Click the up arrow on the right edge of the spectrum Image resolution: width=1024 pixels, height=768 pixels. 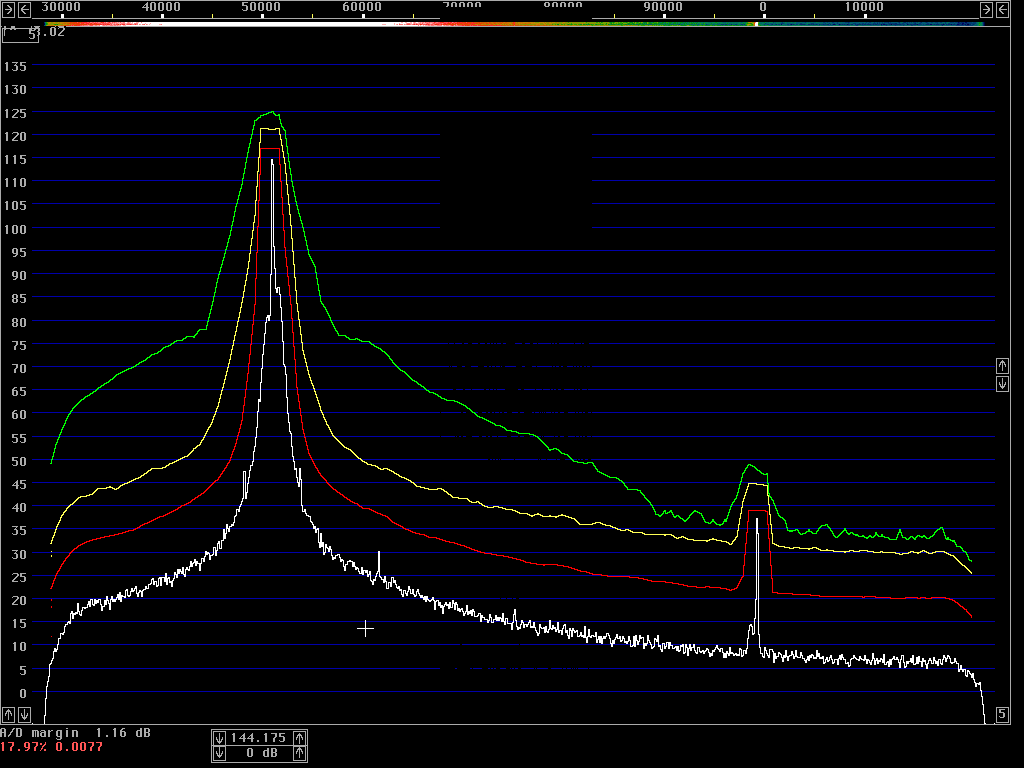pos(1002,365)
